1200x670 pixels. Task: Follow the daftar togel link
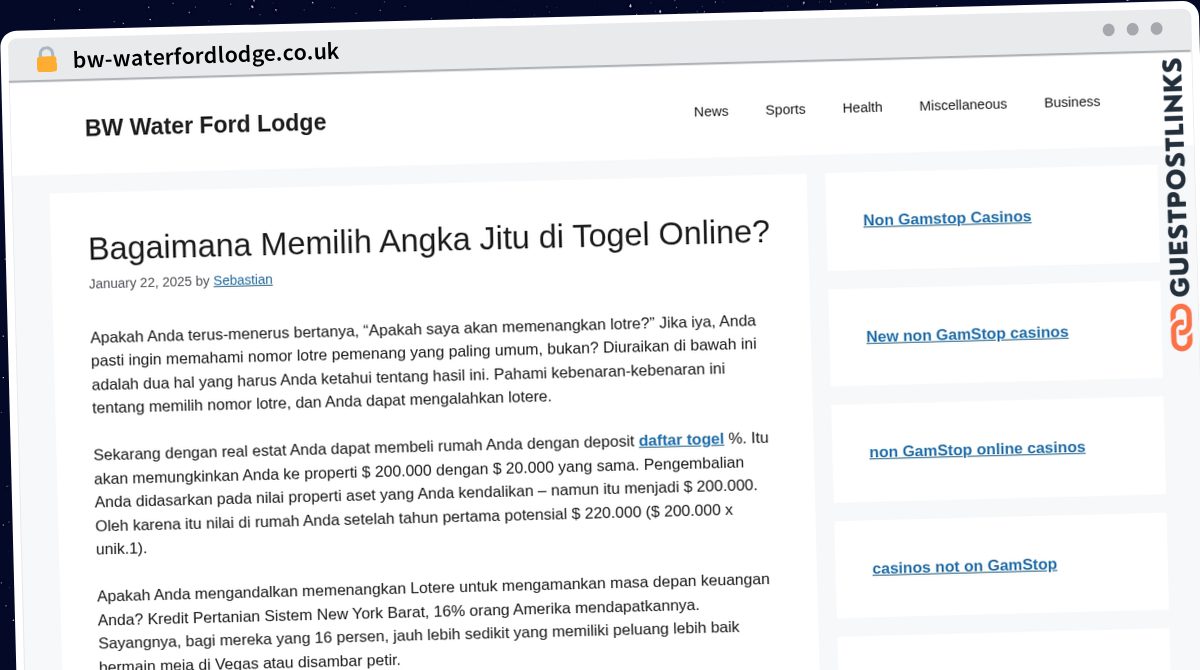click(x=681, y=439)
